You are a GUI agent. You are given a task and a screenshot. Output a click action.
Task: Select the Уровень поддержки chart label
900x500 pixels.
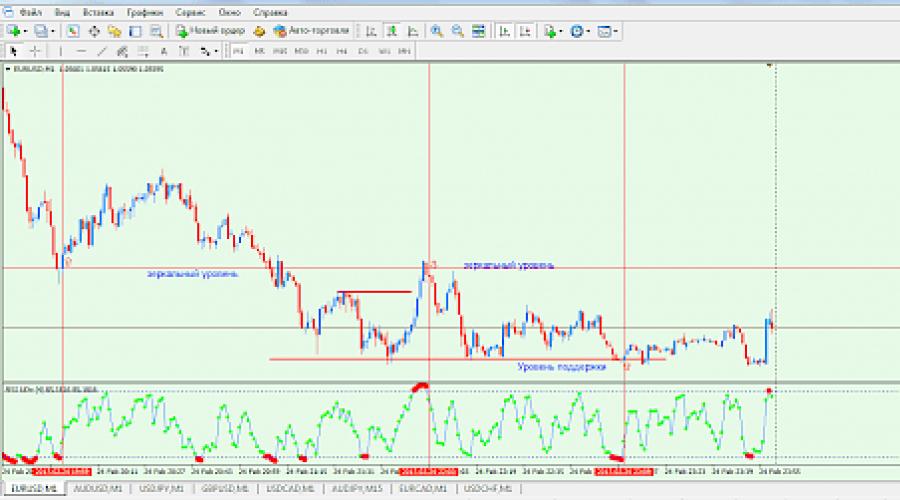(x=561, y=366)
